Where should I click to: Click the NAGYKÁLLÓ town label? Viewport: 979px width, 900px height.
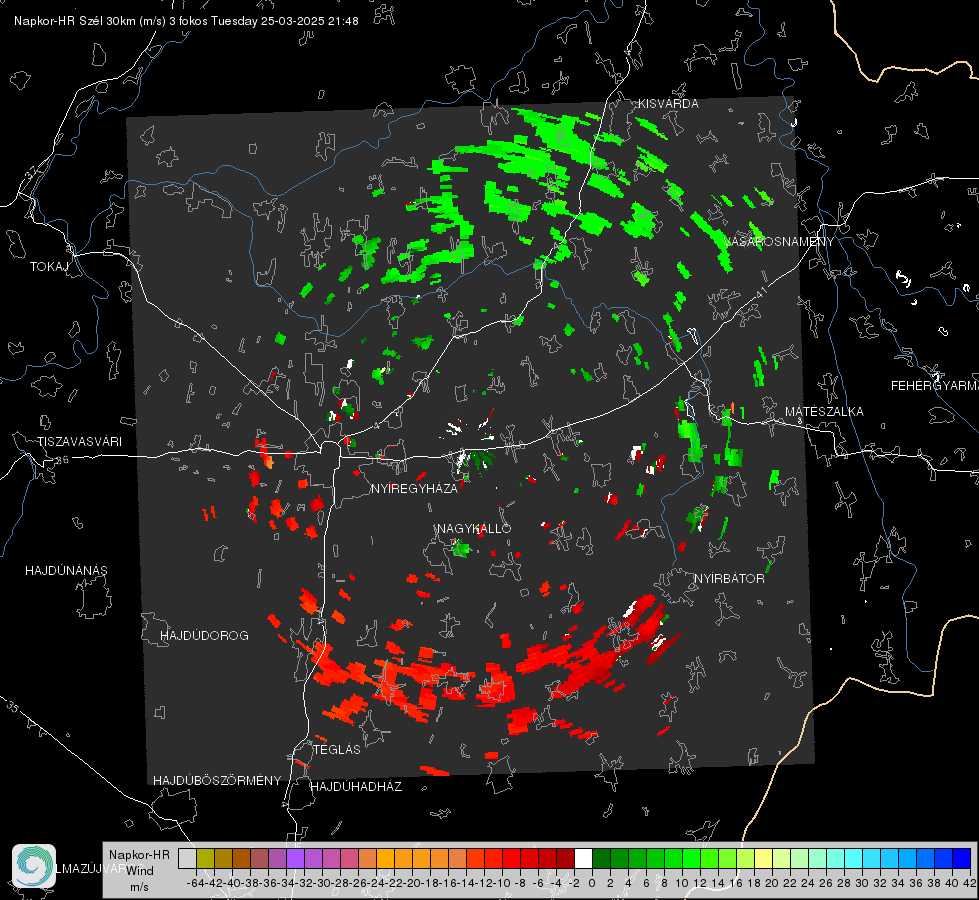(x=474, y=528)
